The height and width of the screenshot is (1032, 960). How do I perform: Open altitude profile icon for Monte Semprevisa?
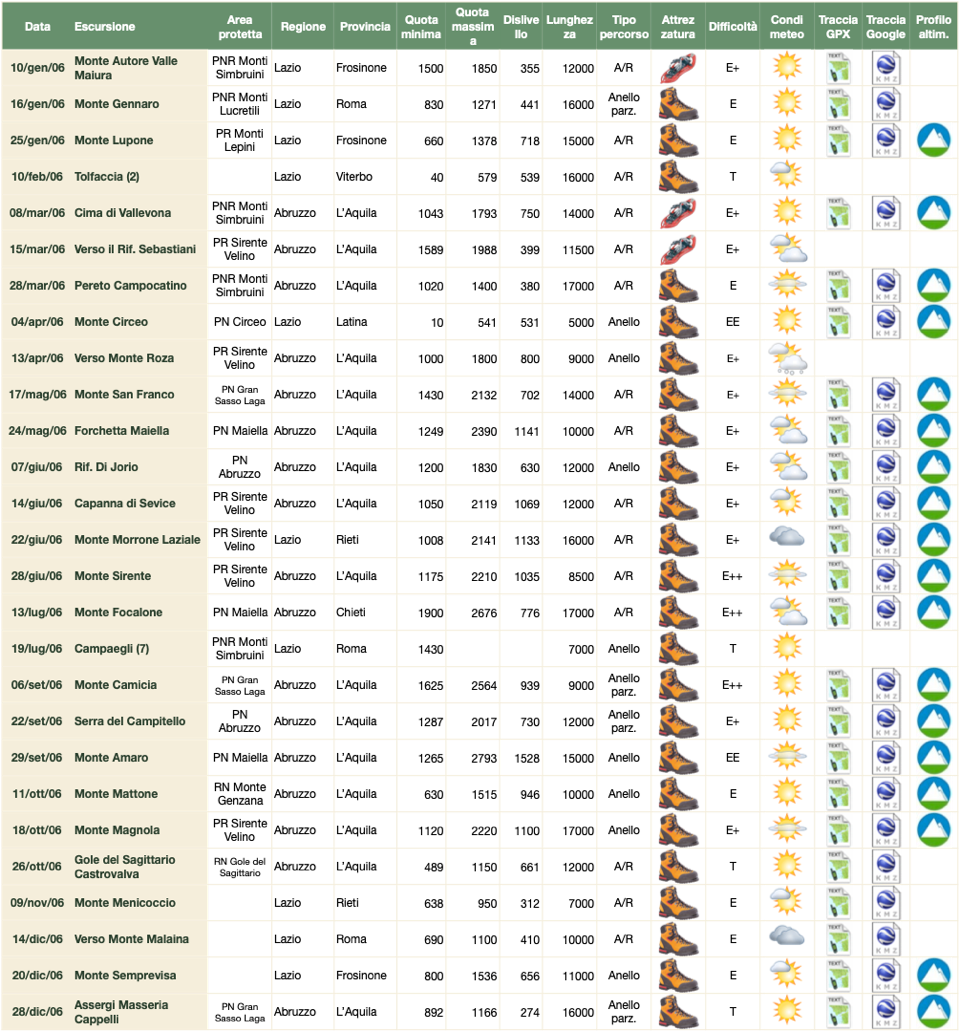(x=934, y=975)
